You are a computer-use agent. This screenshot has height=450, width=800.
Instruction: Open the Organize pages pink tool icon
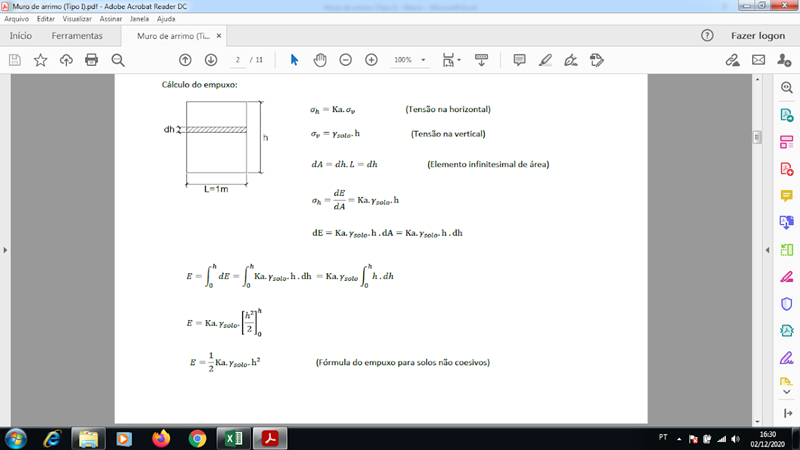tap(787, 142)
